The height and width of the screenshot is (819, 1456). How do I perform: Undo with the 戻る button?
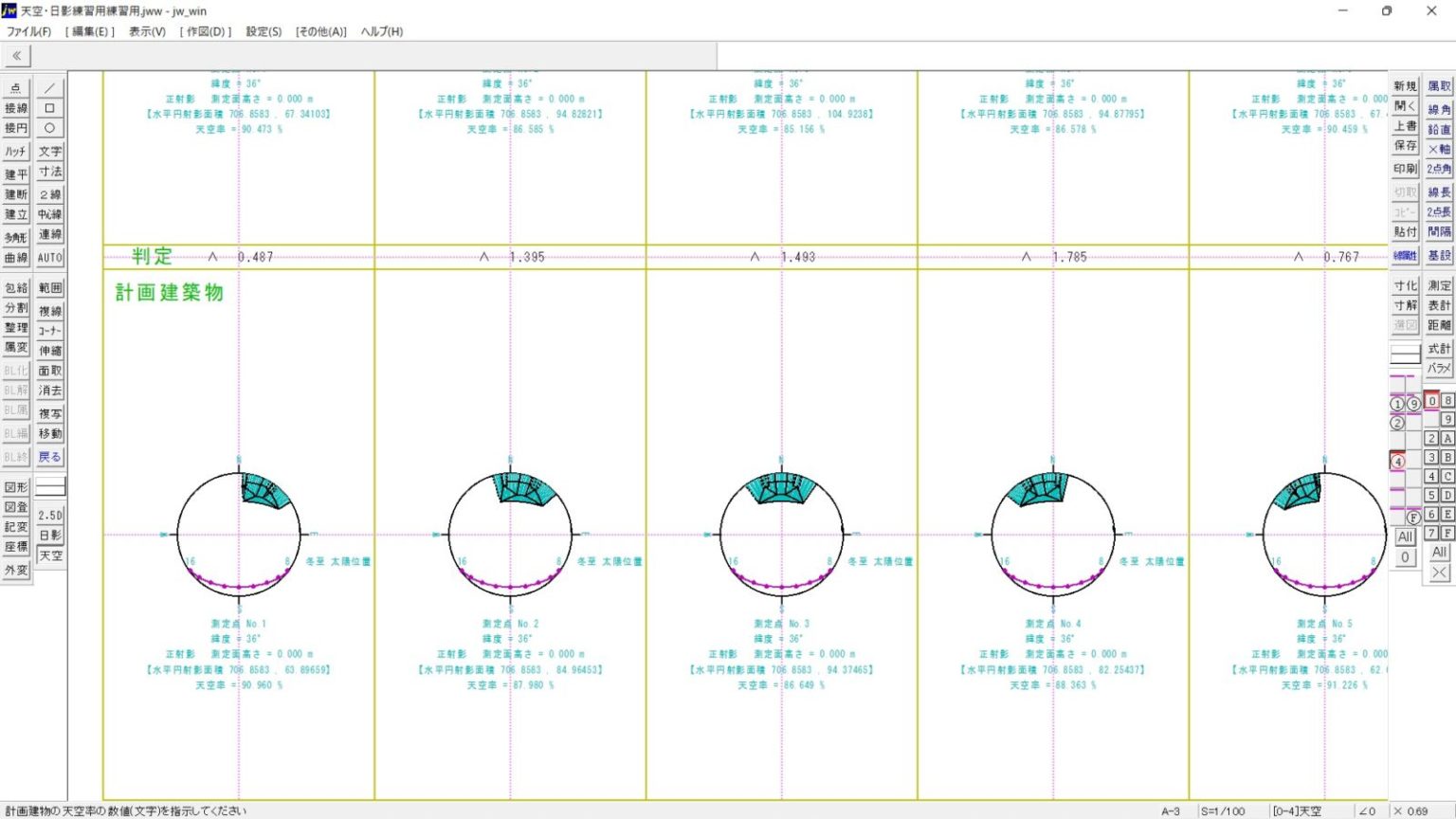(x=49, y=457)
